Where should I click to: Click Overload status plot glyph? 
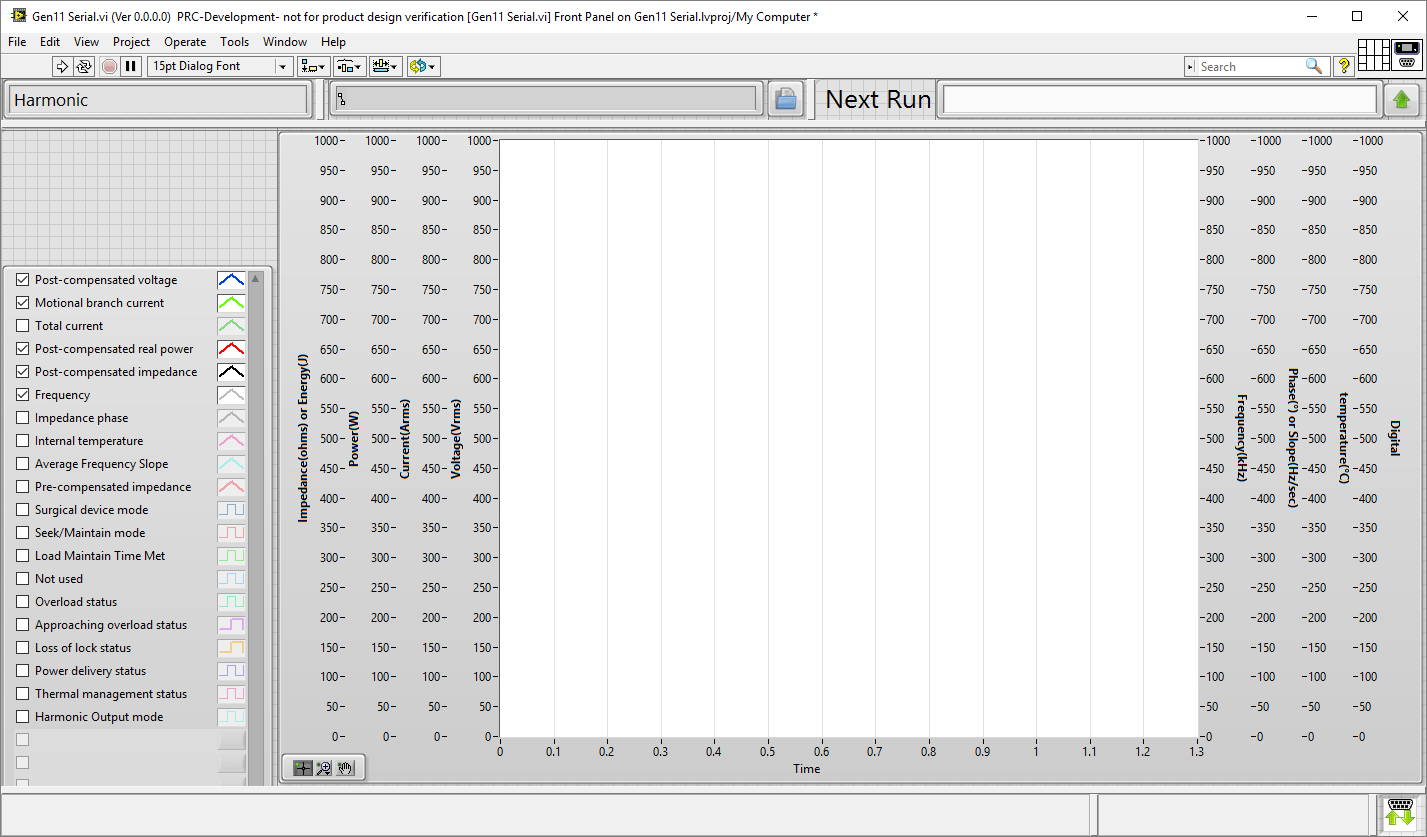click(231, 602)
